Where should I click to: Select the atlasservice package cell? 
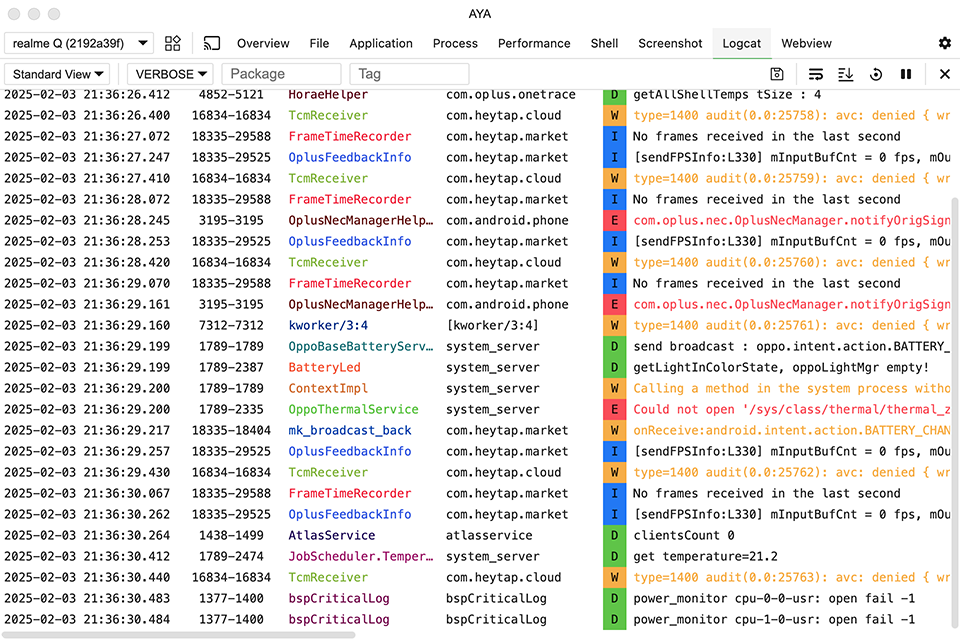coord(489,535)
